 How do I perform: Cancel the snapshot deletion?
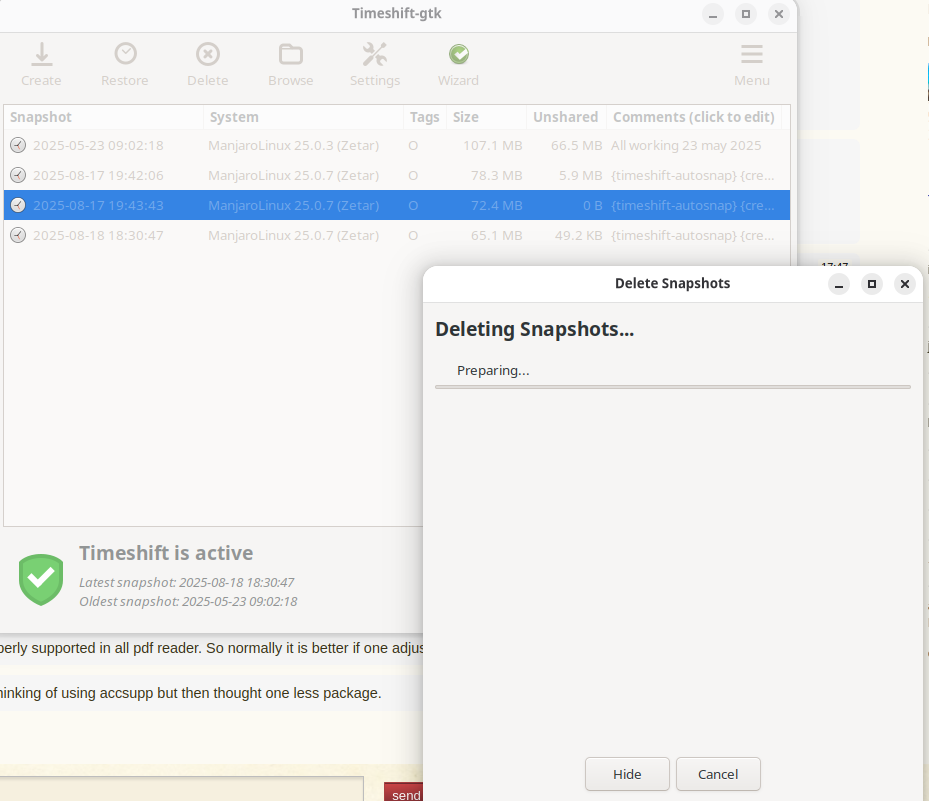[x=718, y=774]
